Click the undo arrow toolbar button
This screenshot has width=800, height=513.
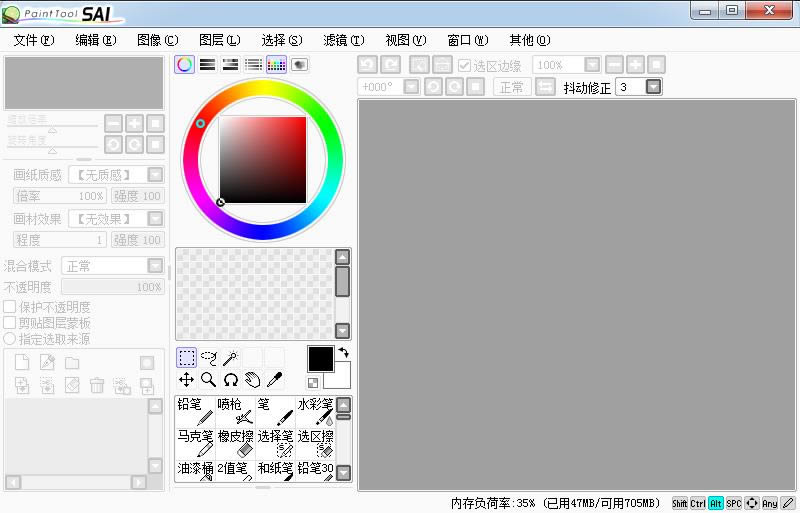coord(367,65)
